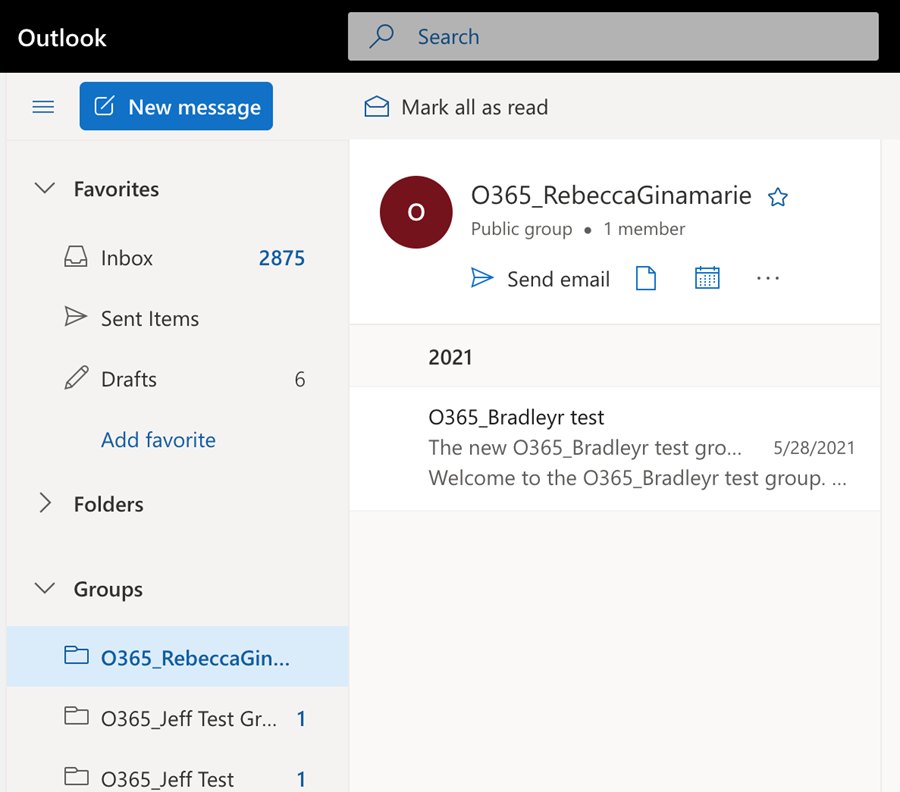Open the group files document icon
The height and width of the screenshot is (792, 900).
coord(646,278)
